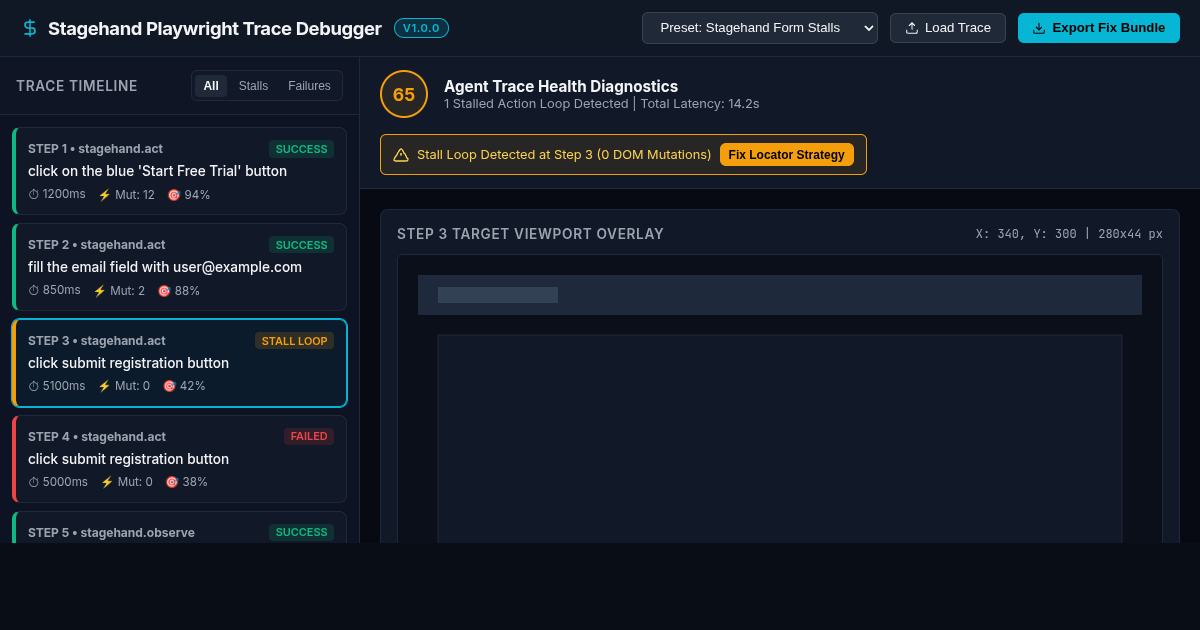Viewport: 1200px width, 630px height.
Task: Click the target icon beside 38%
Action: (172, 483)
